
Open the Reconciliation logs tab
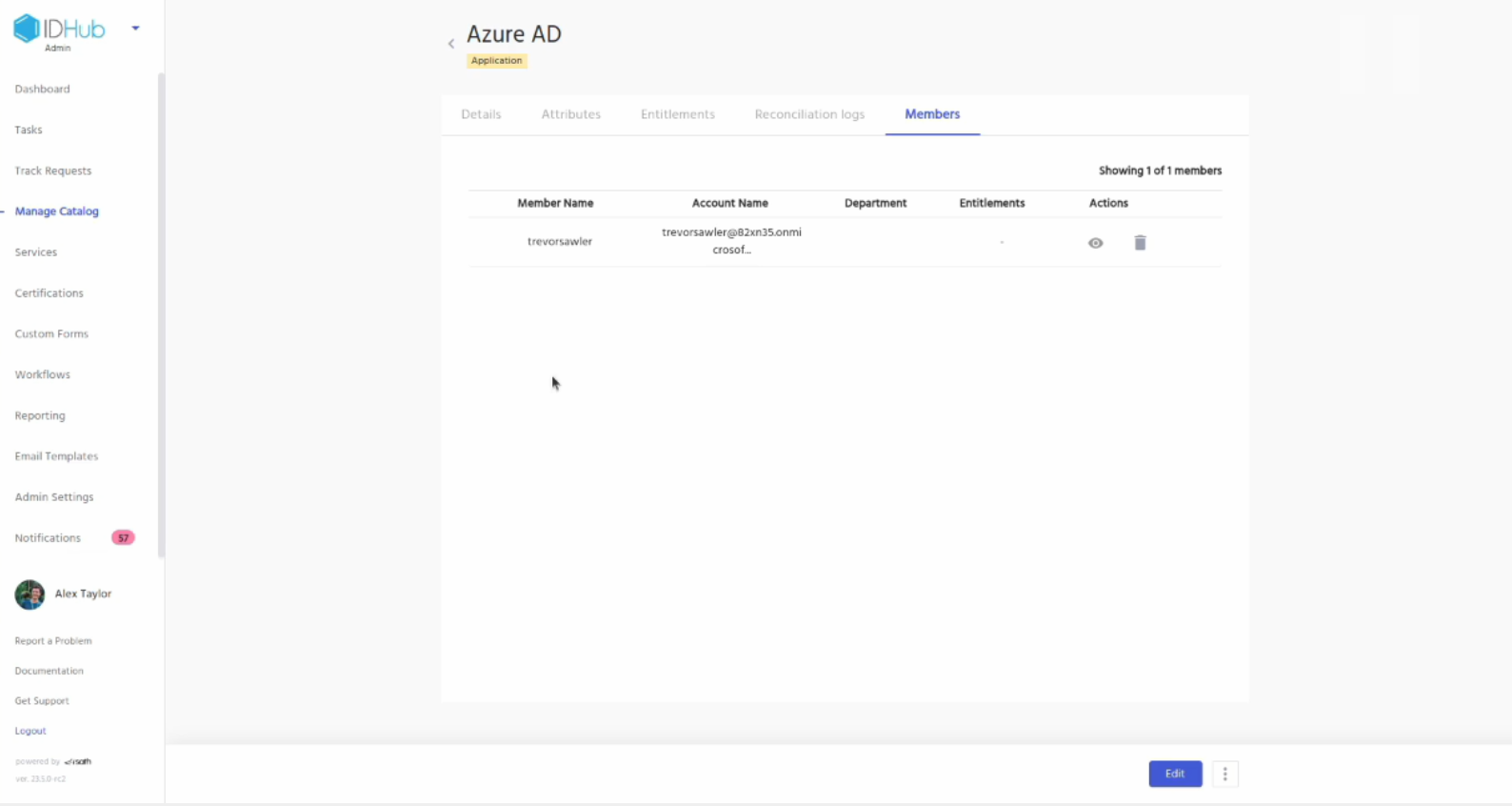pyautogui.click(x=809, y=114)
